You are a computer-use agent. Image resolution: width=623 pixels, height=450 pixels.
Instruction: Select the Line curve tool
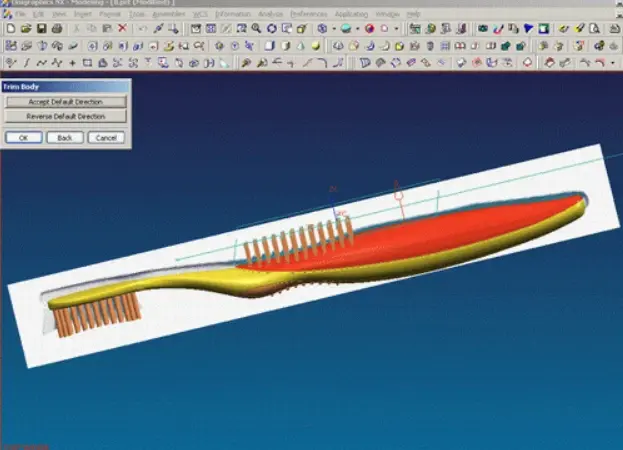(x=27, y=63)
